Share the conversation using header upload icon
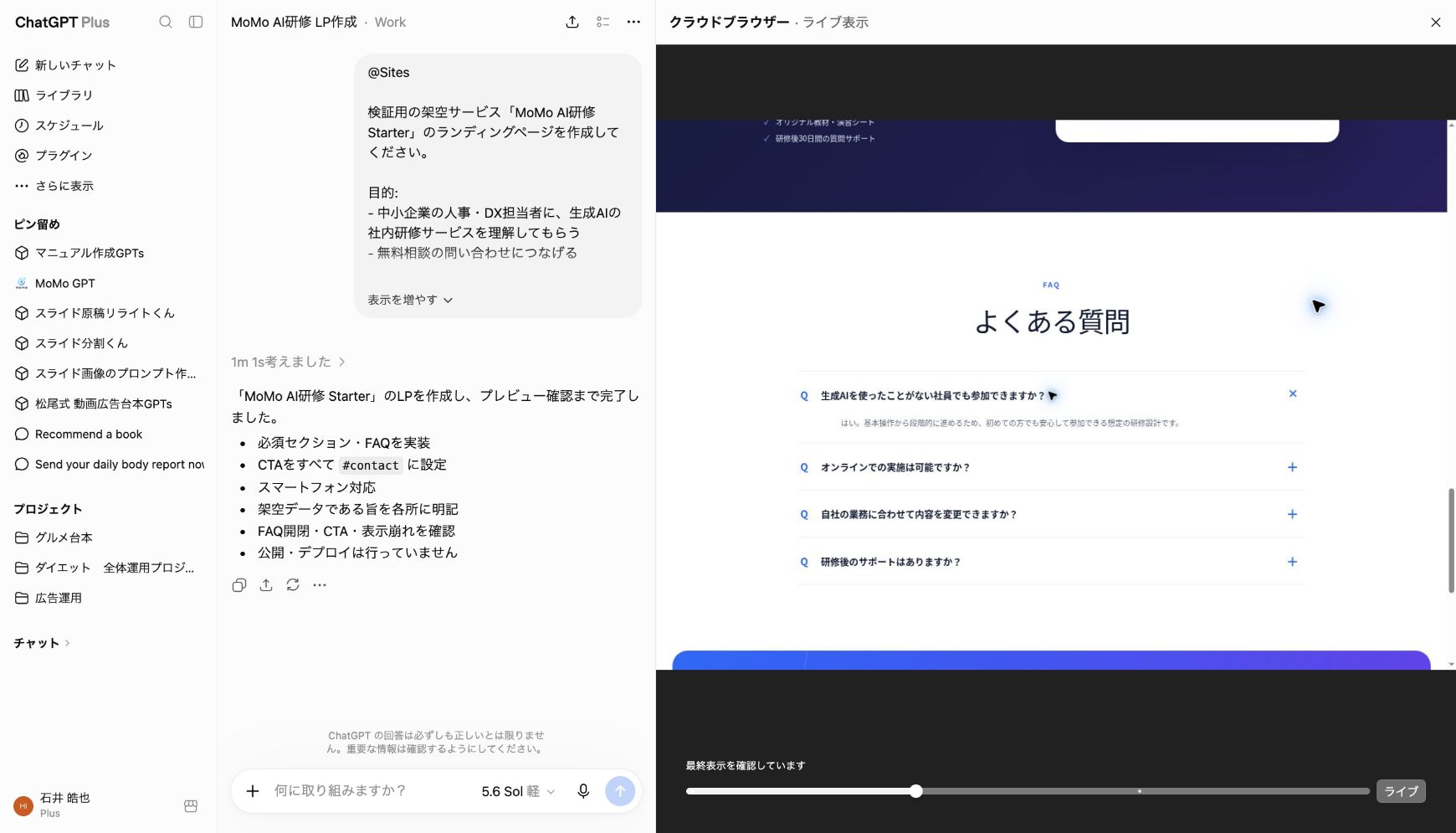 (x=572, y=23)
